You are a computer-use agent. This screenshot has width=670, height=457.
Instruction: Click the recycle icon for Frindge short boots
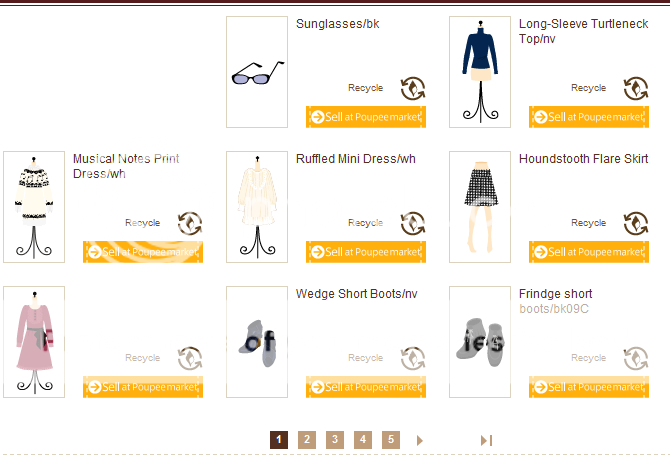click(x=636, y=358)
